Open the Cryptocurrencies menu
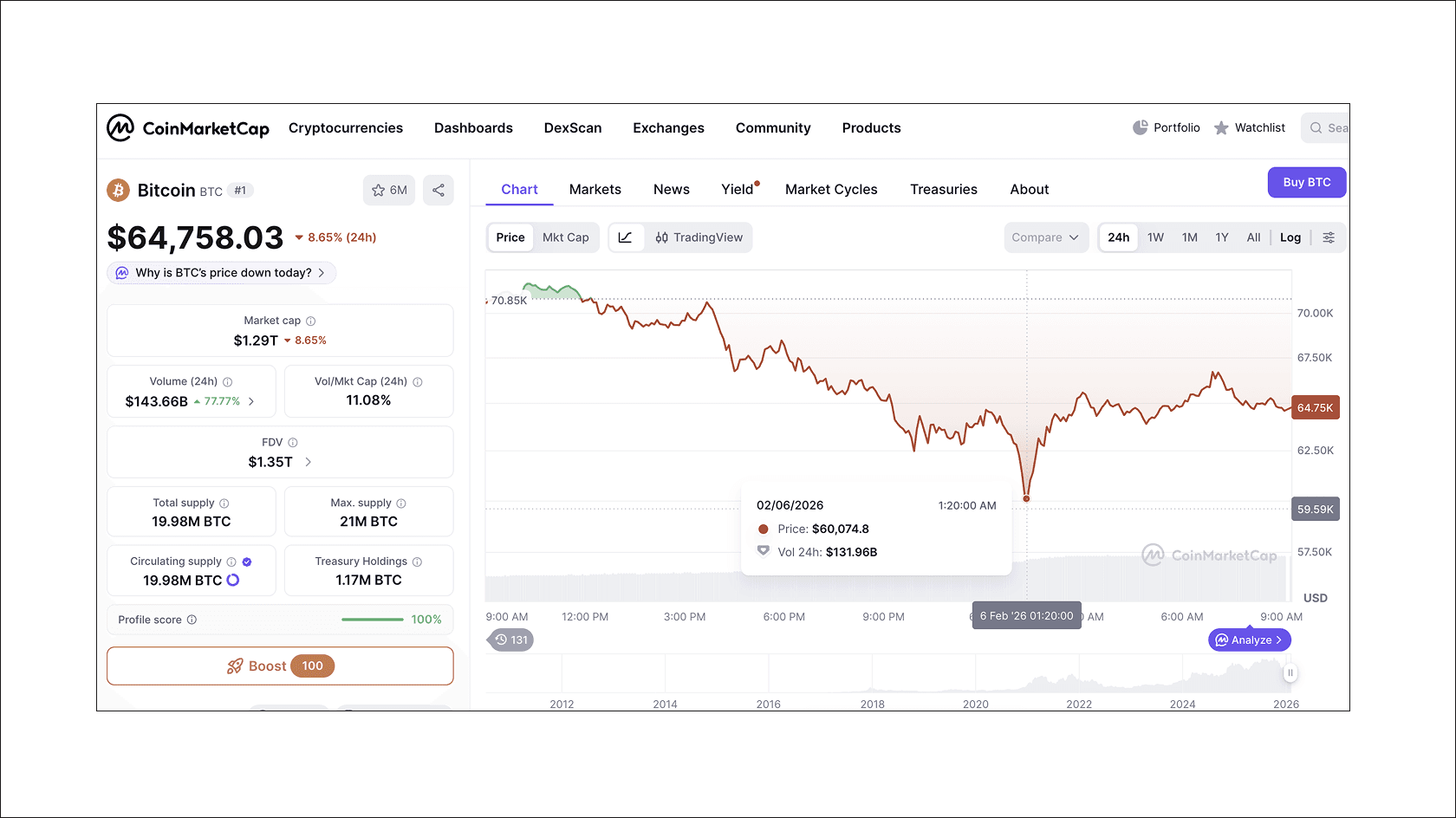This screenshot has width=1456, height=818. 346,127
